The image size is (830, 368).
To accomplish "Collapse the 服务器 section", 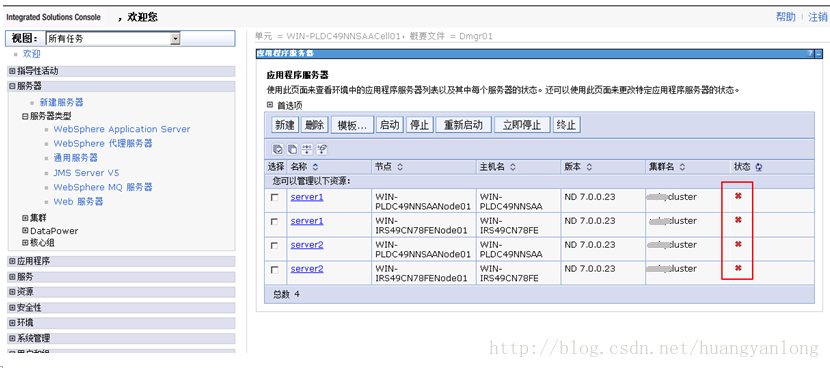I will pyautogui.click(x=12, y=86).
